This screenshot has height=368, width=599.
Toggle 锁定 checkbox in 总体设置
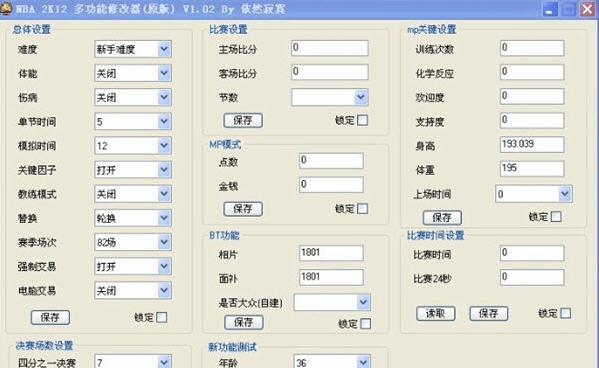[162, 318]
